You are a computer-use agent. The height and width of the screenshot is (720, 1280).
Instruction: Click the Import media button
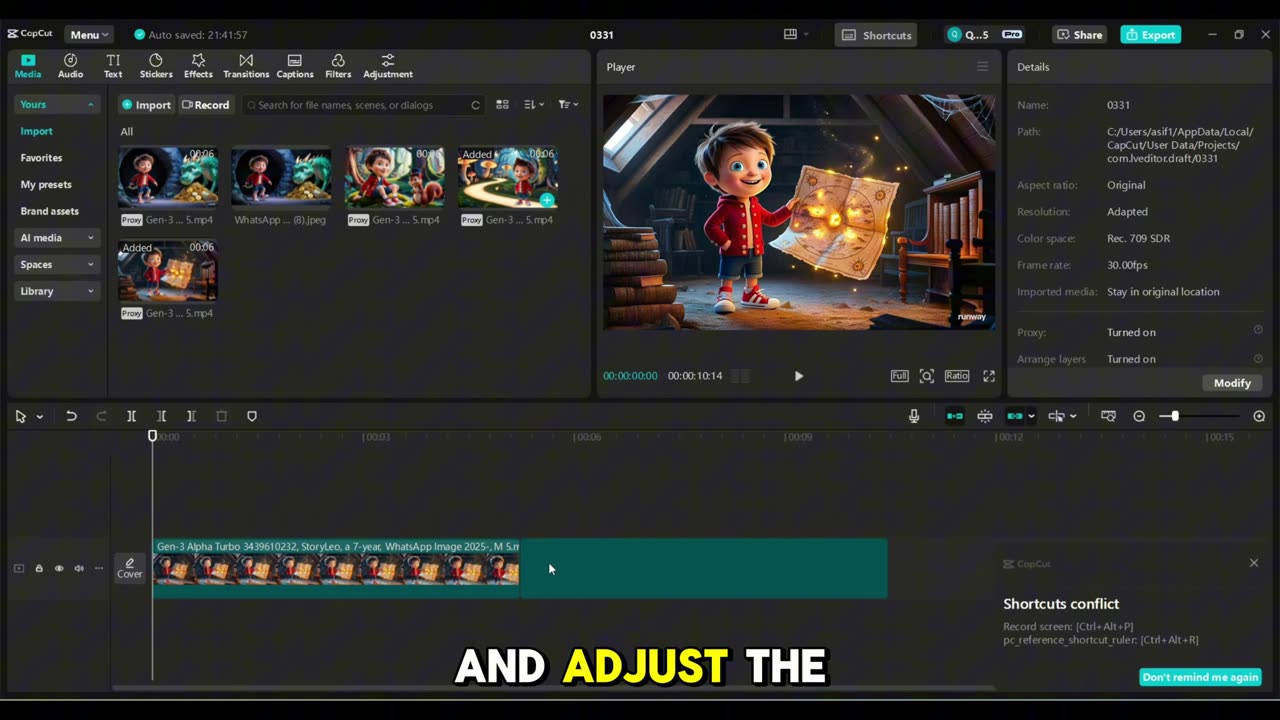point(146,105)
